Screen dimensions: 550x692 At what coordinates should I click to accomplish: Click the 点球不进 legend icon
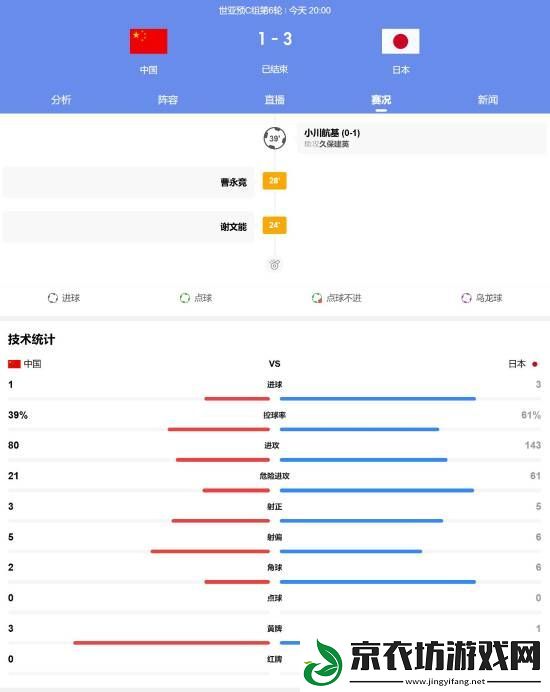click(x=316, y=298)
